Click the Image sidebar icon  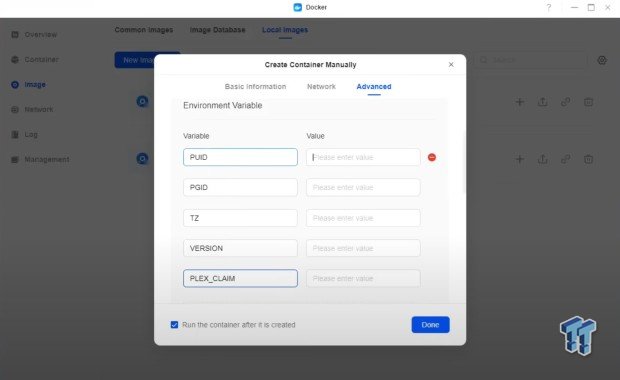coord(15,85)
